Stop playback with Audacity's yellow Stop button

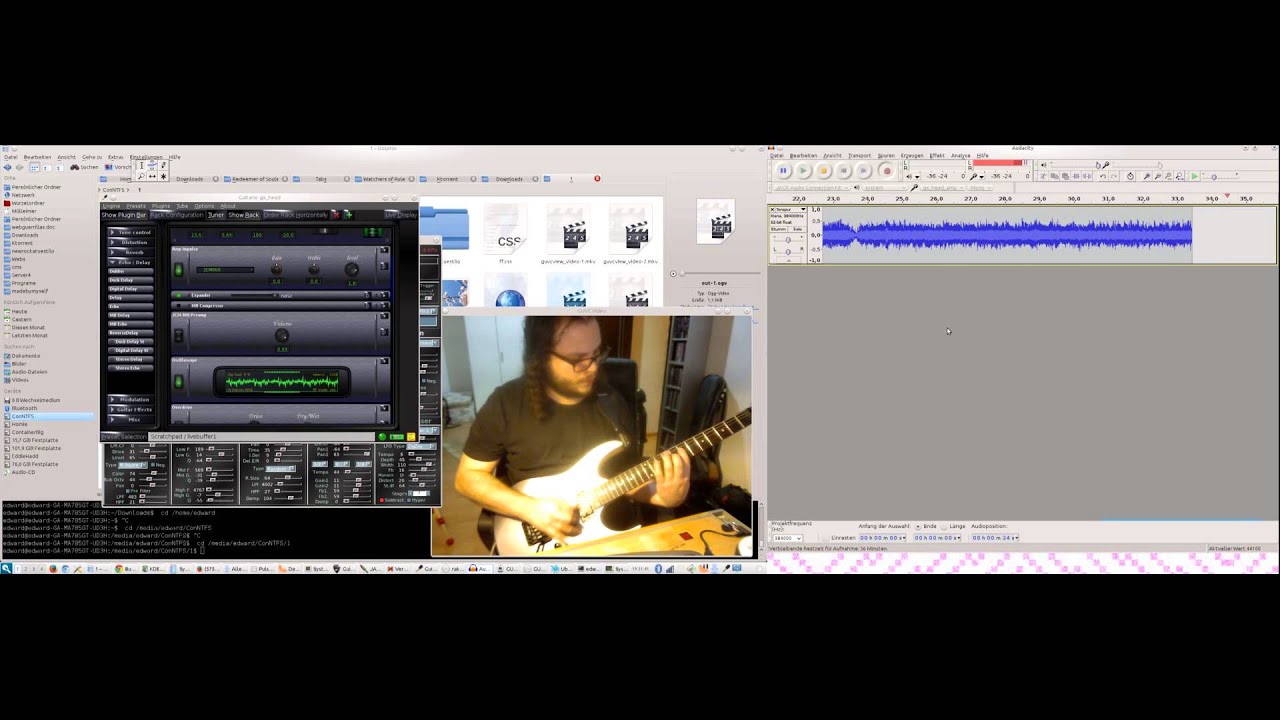[x=824, y=171]
